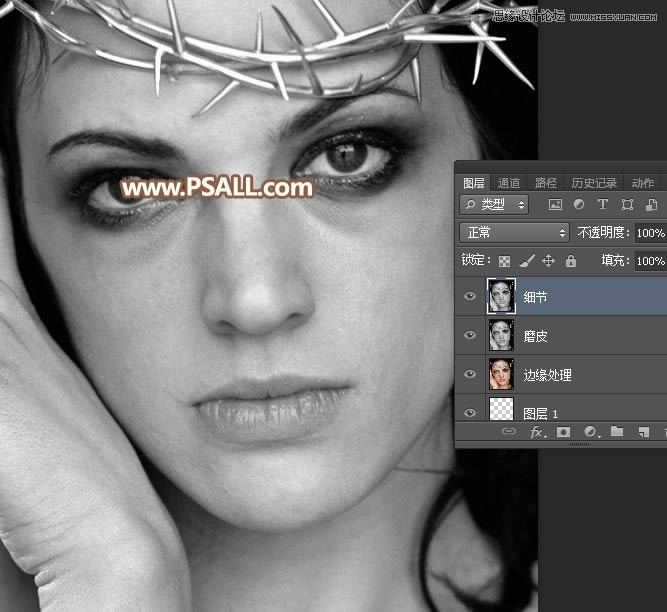The height and width of the screenshot is (612, 667).
Task: Click the lock all padlock icon
Action: [571, 261]
